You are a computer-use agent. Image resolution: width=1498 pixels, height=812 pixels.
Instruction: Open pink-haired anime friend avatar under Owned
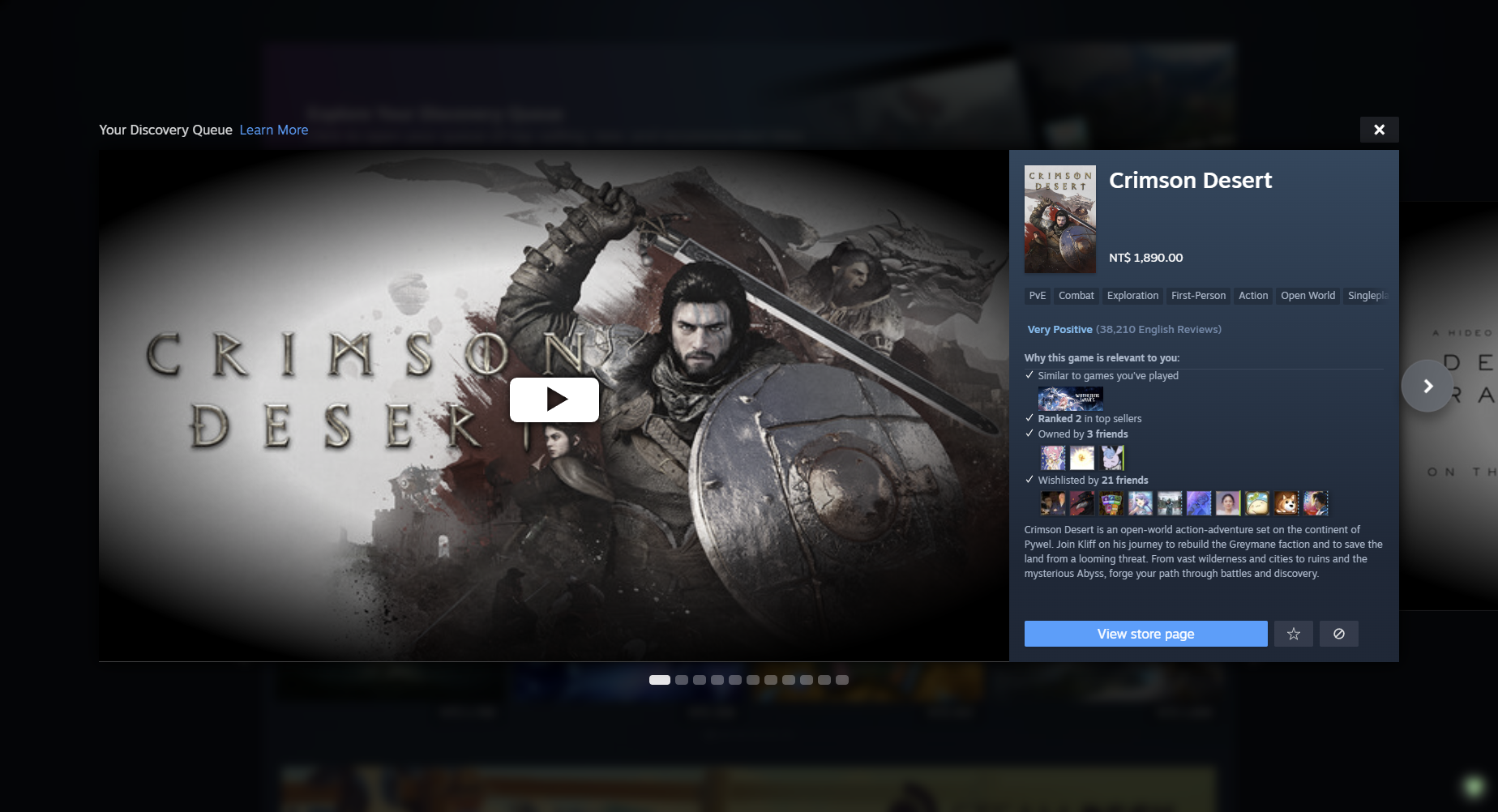coord(1053,458)
